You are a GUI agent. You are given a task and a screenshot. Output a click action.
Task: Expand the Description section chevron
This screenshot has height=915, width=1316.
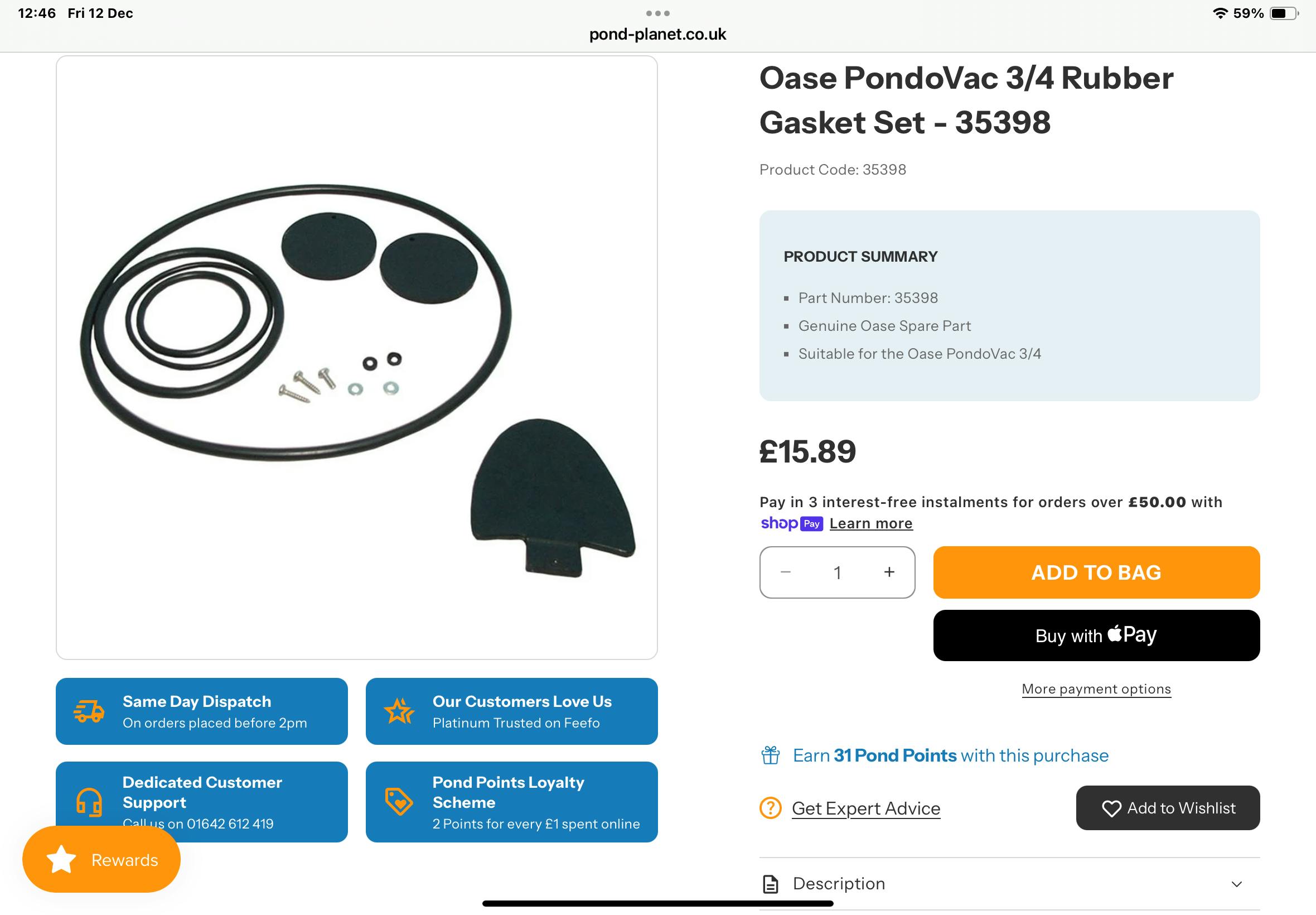pyautogui.click(x=1236, y=884)
